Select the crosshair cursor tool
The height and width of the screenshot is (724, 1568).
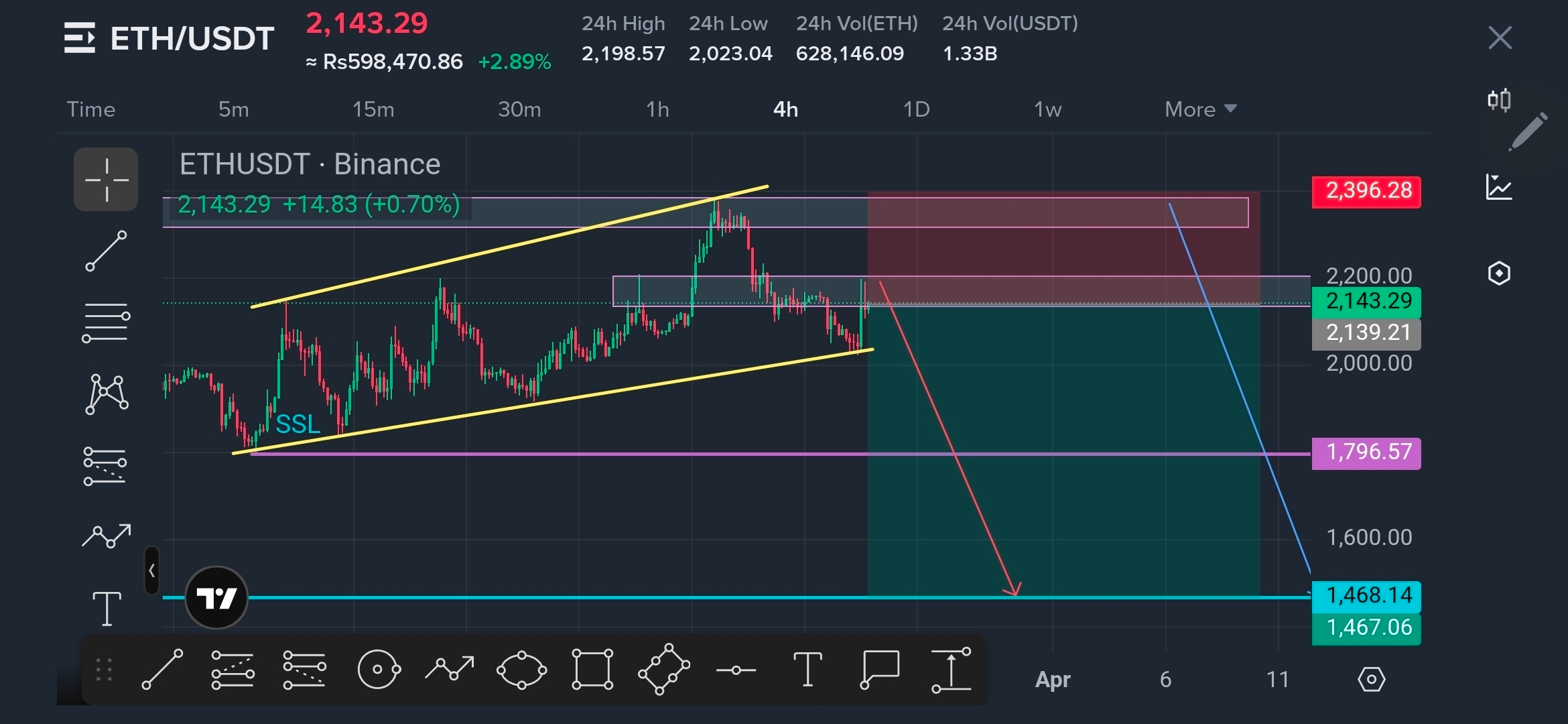106,180
